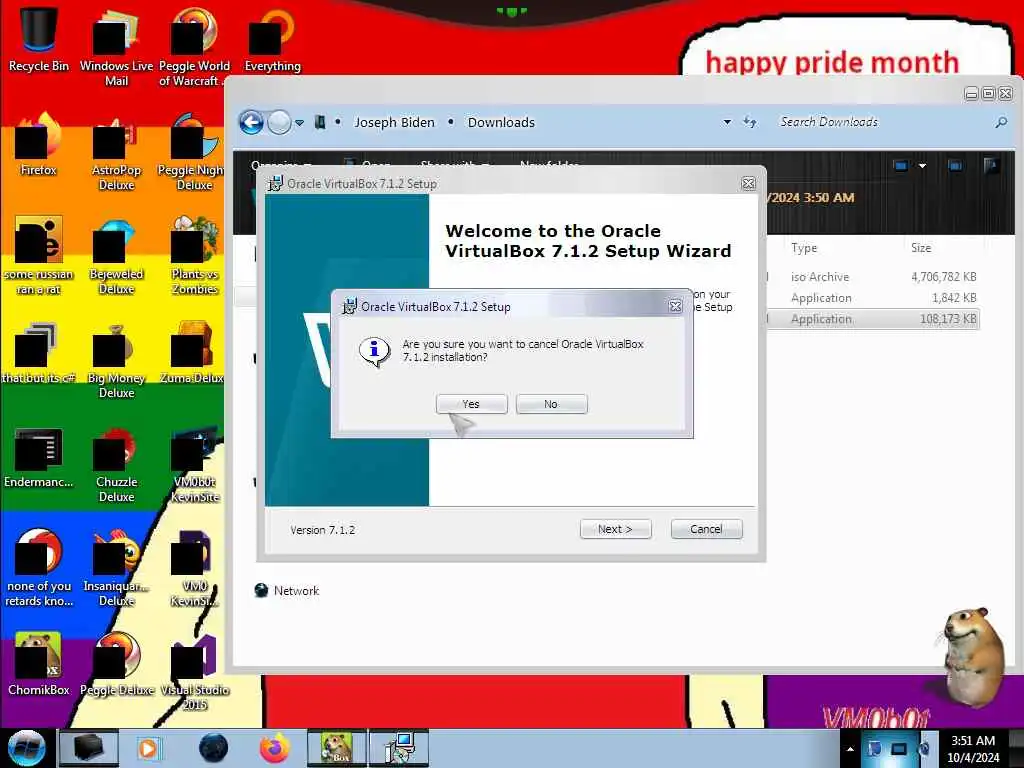
Task: Click media player icon in taskbar
Action: pos(148,748)
